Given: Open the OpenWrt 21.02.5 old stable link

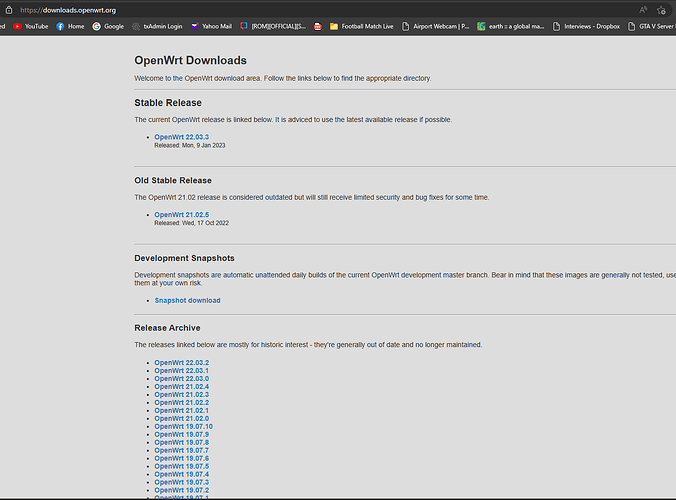Looking at the screenshot, I should click(x=182, y=215).
